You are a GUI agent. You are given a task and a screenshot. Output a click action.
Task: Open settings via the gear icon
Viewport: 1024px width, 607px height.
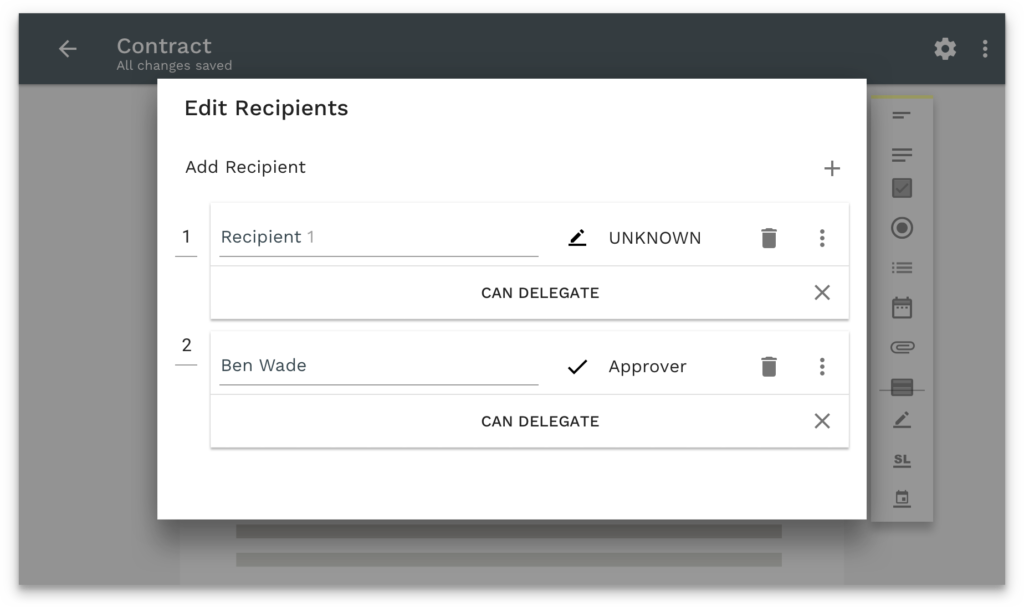click(x=945, y=49)
